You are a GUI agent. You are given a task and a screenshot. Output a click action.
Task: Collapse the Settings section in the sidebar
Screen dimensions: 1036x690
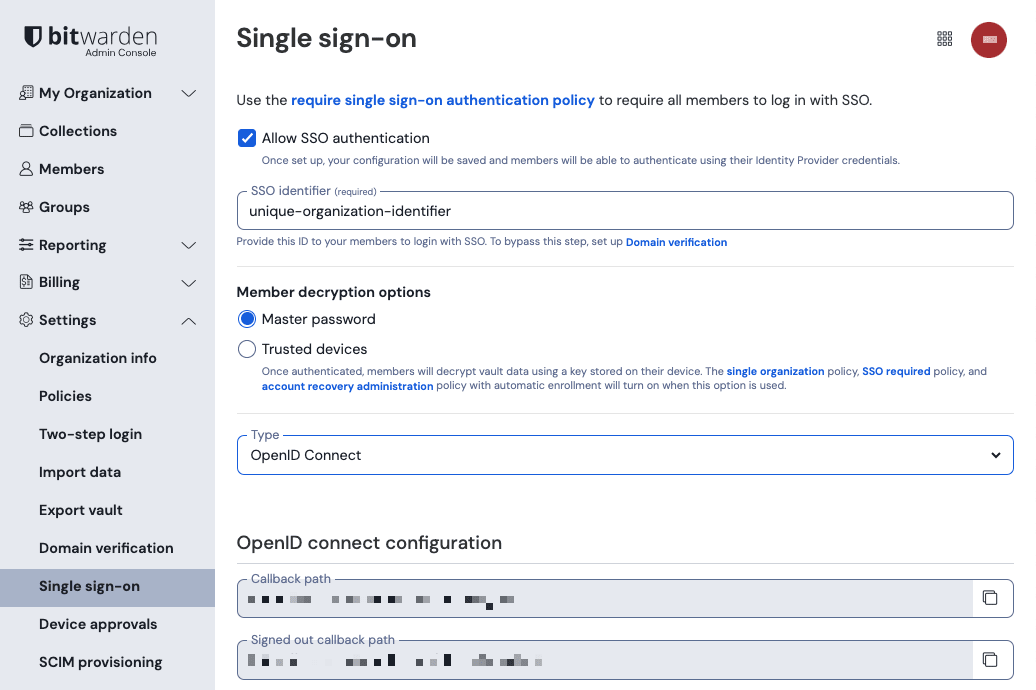[x=188, y=321]
